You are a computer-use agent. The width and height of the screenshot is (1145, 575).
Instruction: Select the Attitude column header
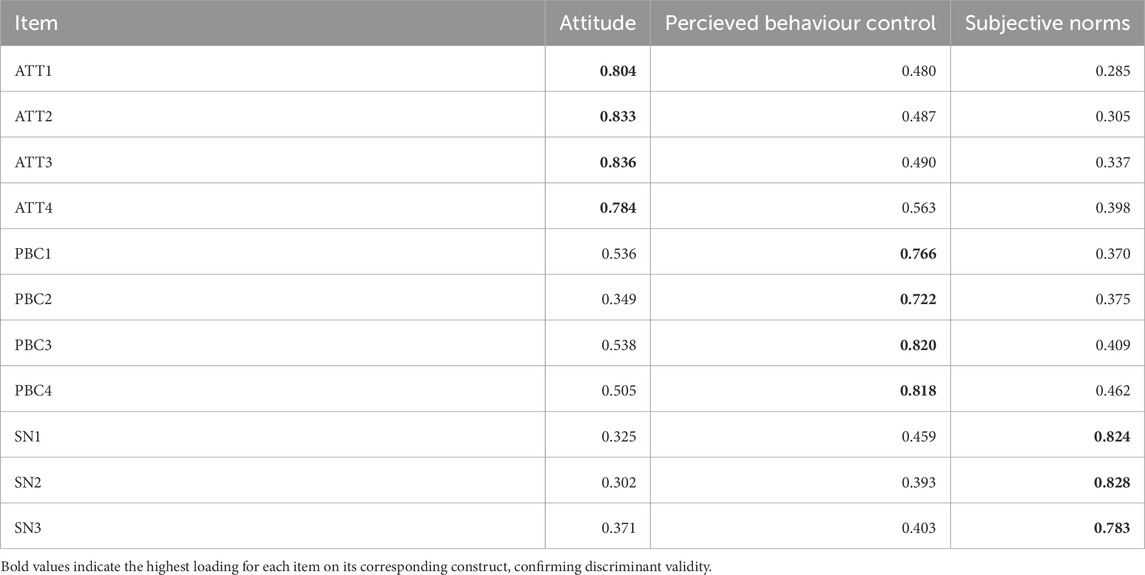click(597, 23)
